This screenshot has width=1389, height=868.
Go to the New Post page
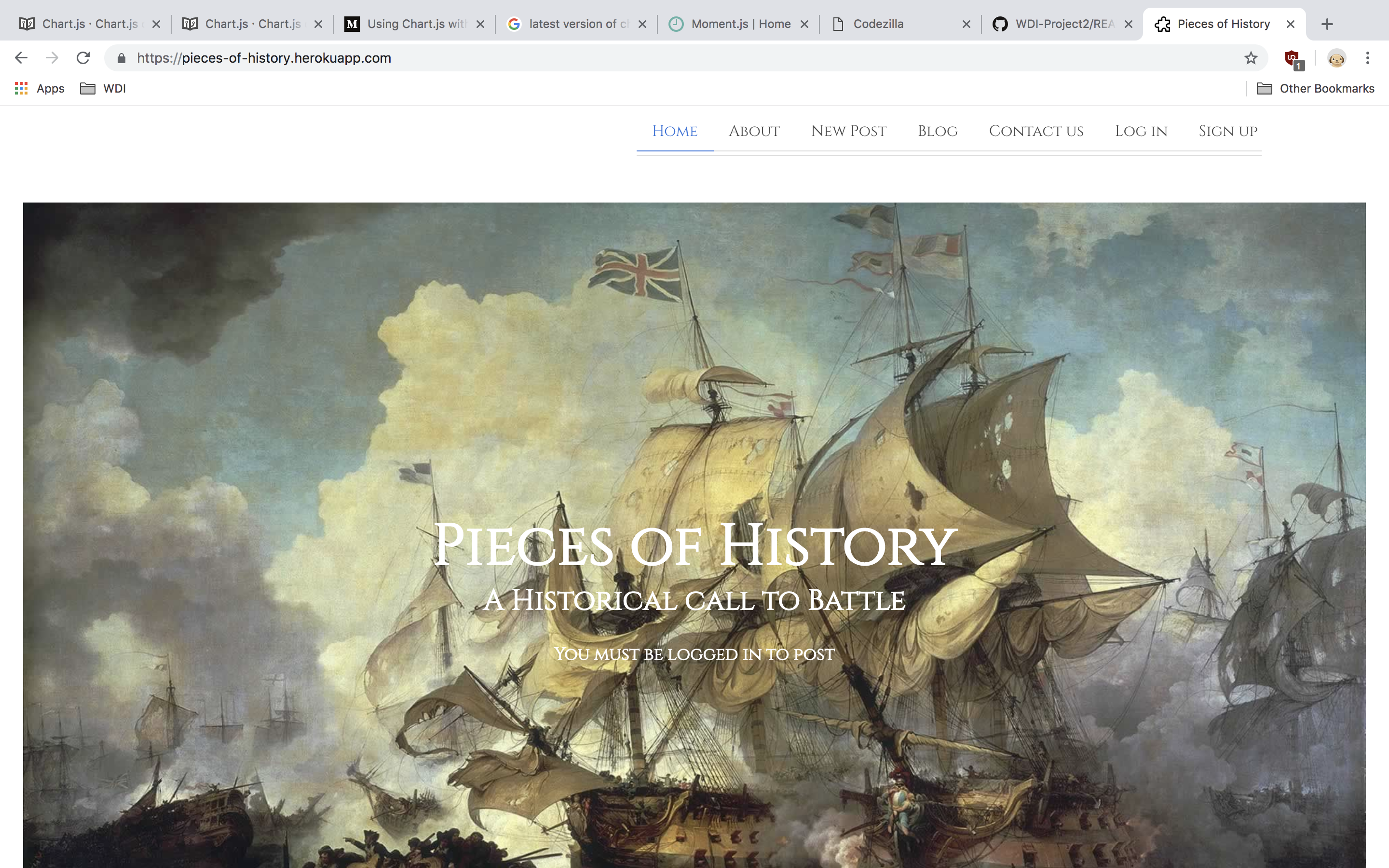848,131
